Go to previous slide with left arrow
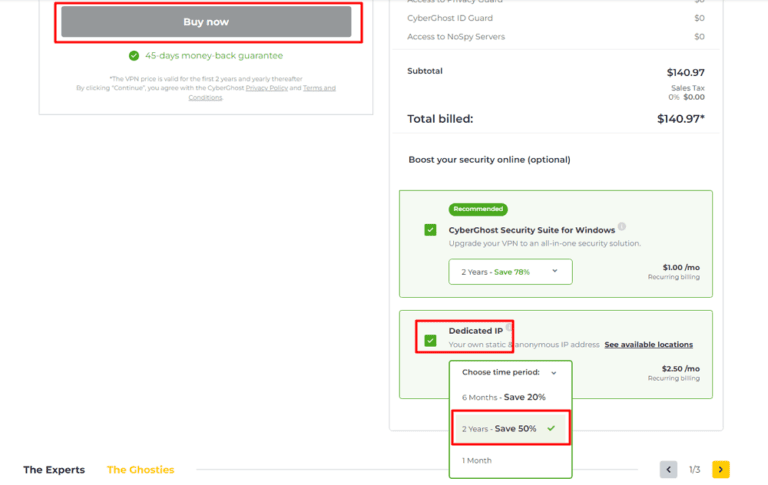Viewport: 768px width, 485px height. pos(669,469)
